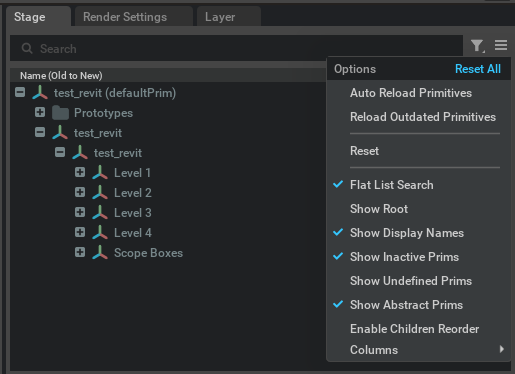The width and height of the screenshot is (515, 374).
Task: Switch to the Render Settings tab
Action: pyautogui.click(x=134, y=17)
